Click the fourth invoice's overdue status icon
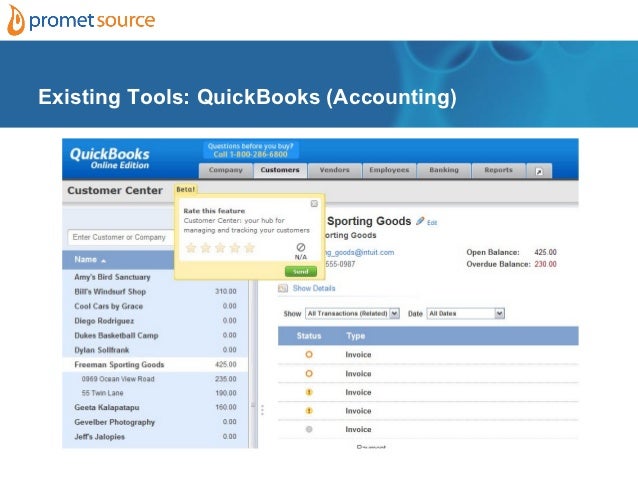This screenshot has width=638, height=479. [x=309, y=411]
